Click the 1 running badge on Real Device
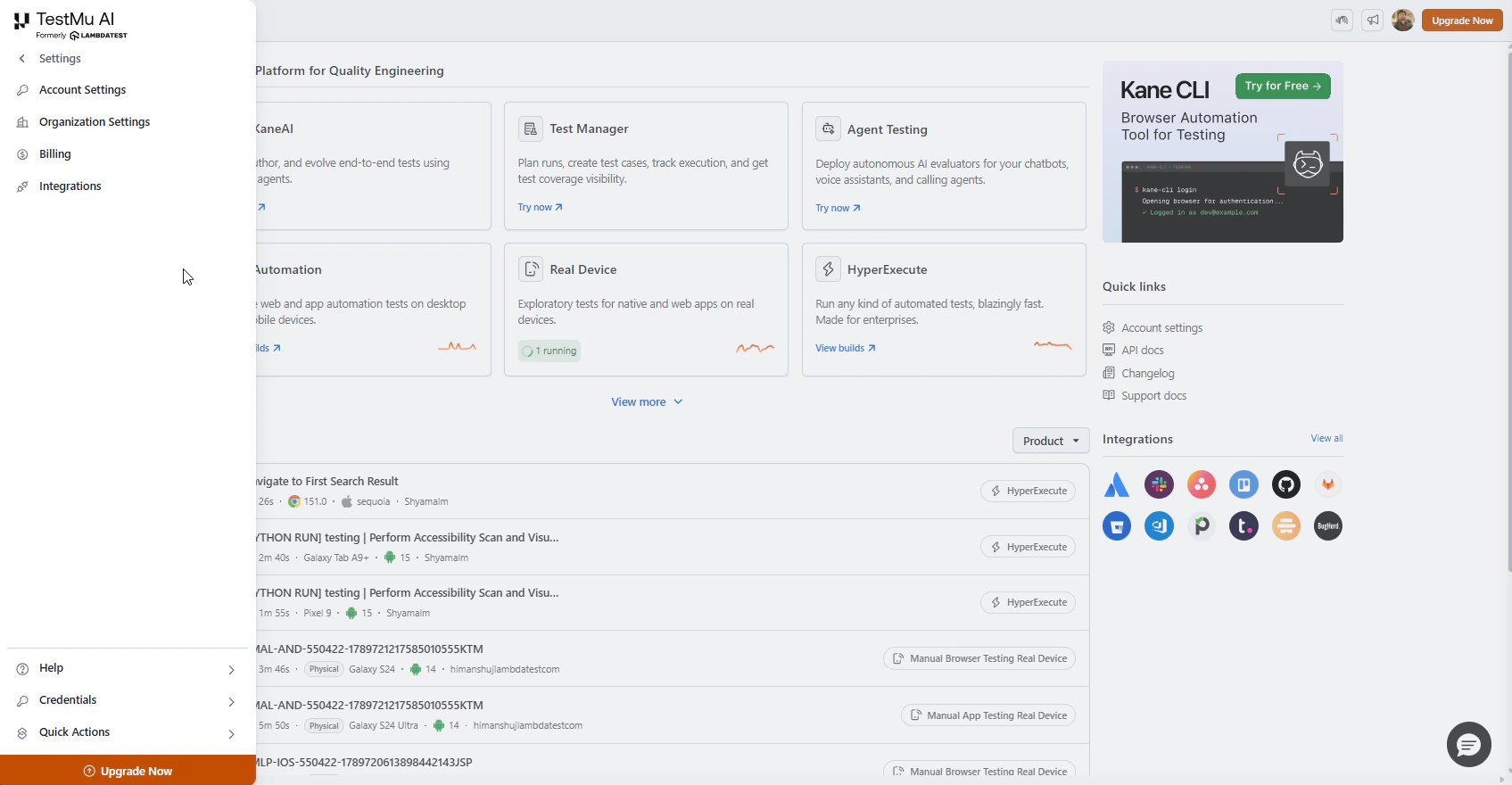The width and height of the screenshot is (1512, 785). click(x=549, y=351)
